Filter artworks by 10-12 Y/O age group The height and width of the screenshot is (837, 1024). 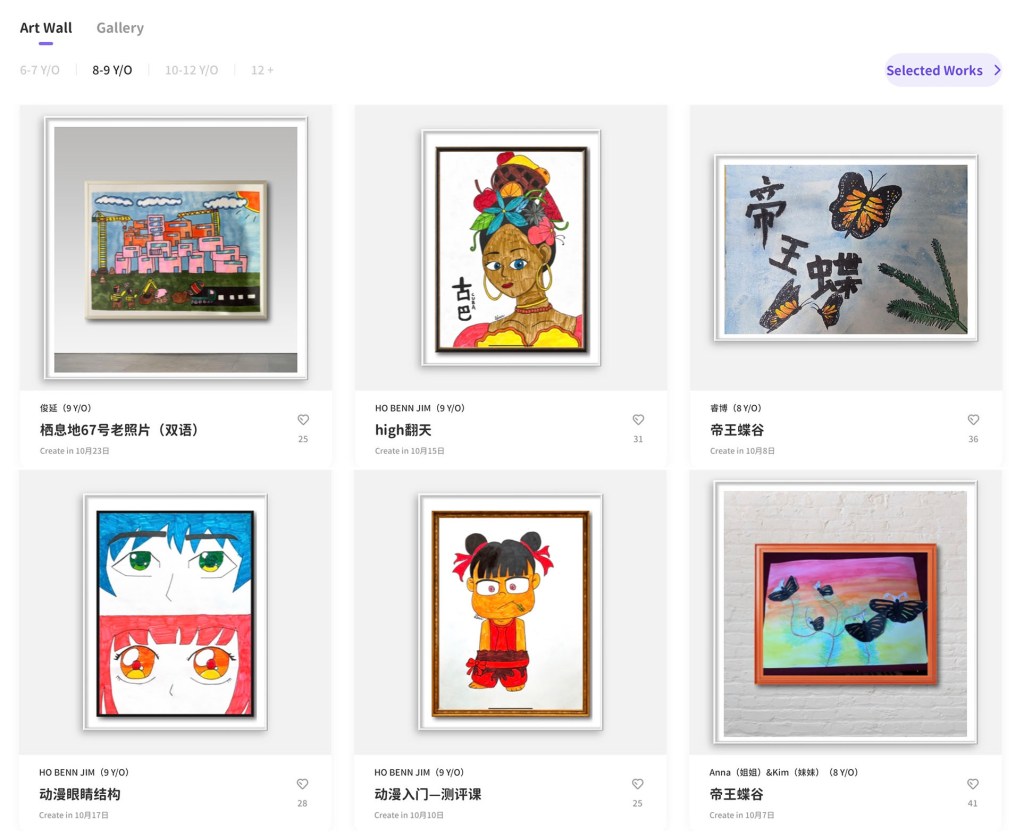click(x=191, y=70)
